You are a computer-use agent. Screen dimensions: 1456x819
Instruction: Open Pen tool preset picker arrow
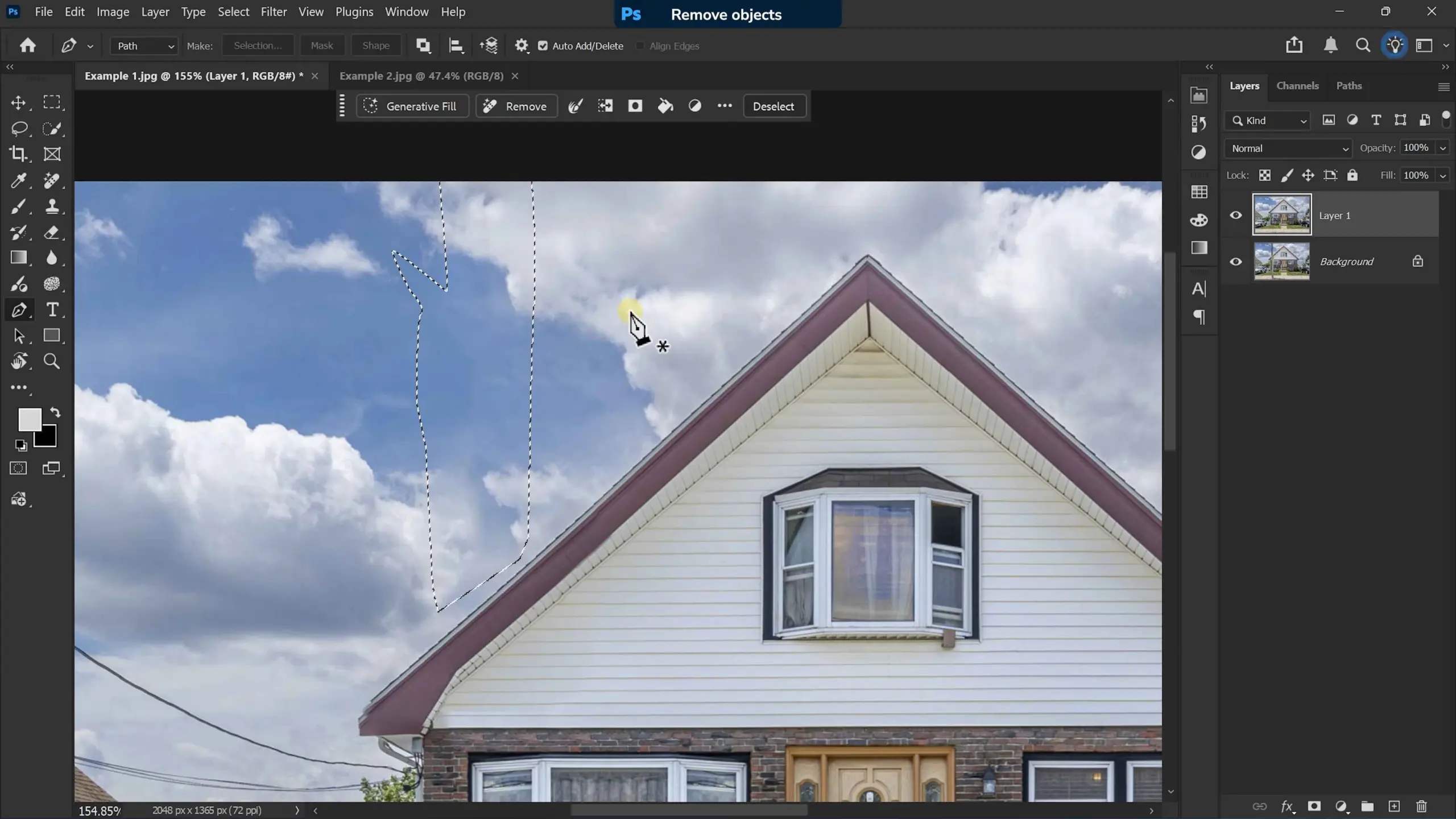(x=90, y=47)
